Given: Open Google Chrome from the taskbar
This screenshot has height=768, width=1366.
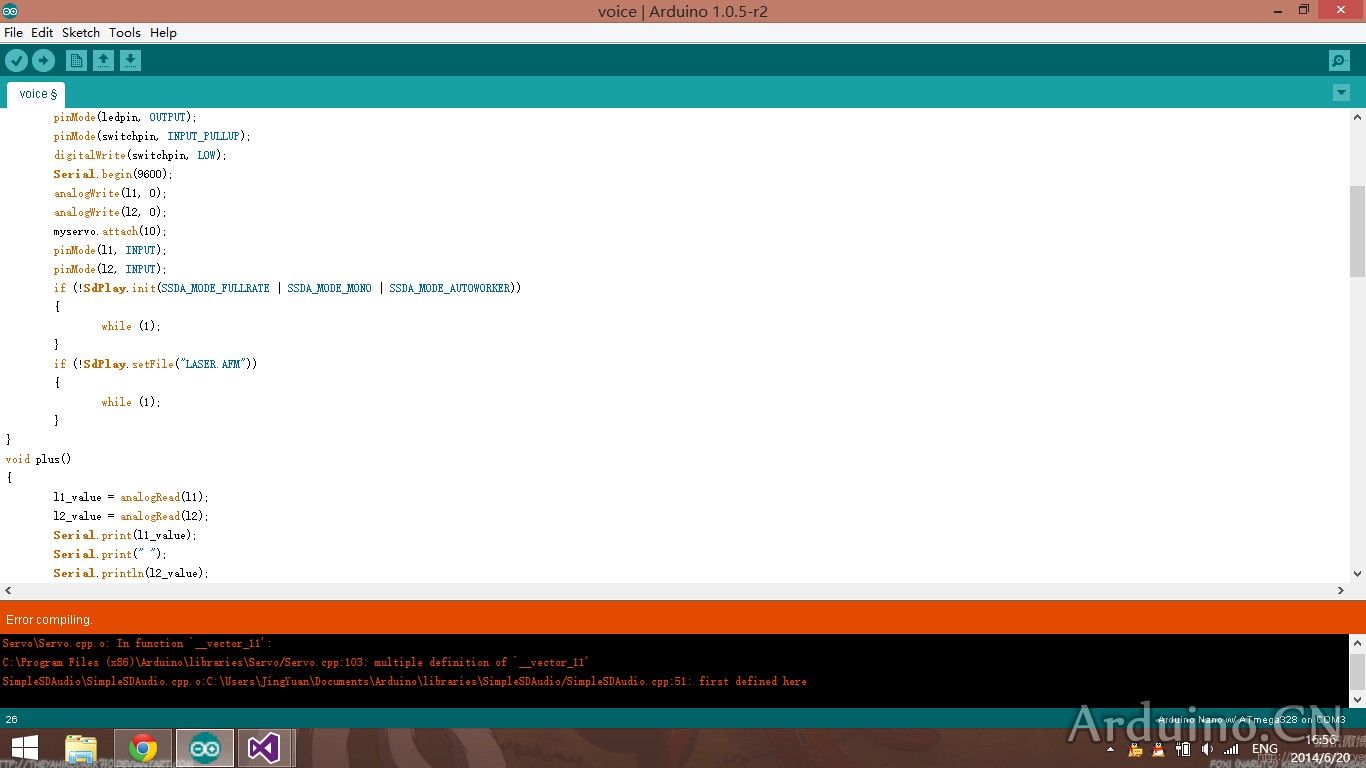Looking at the screenshot, I should [143, 748].
